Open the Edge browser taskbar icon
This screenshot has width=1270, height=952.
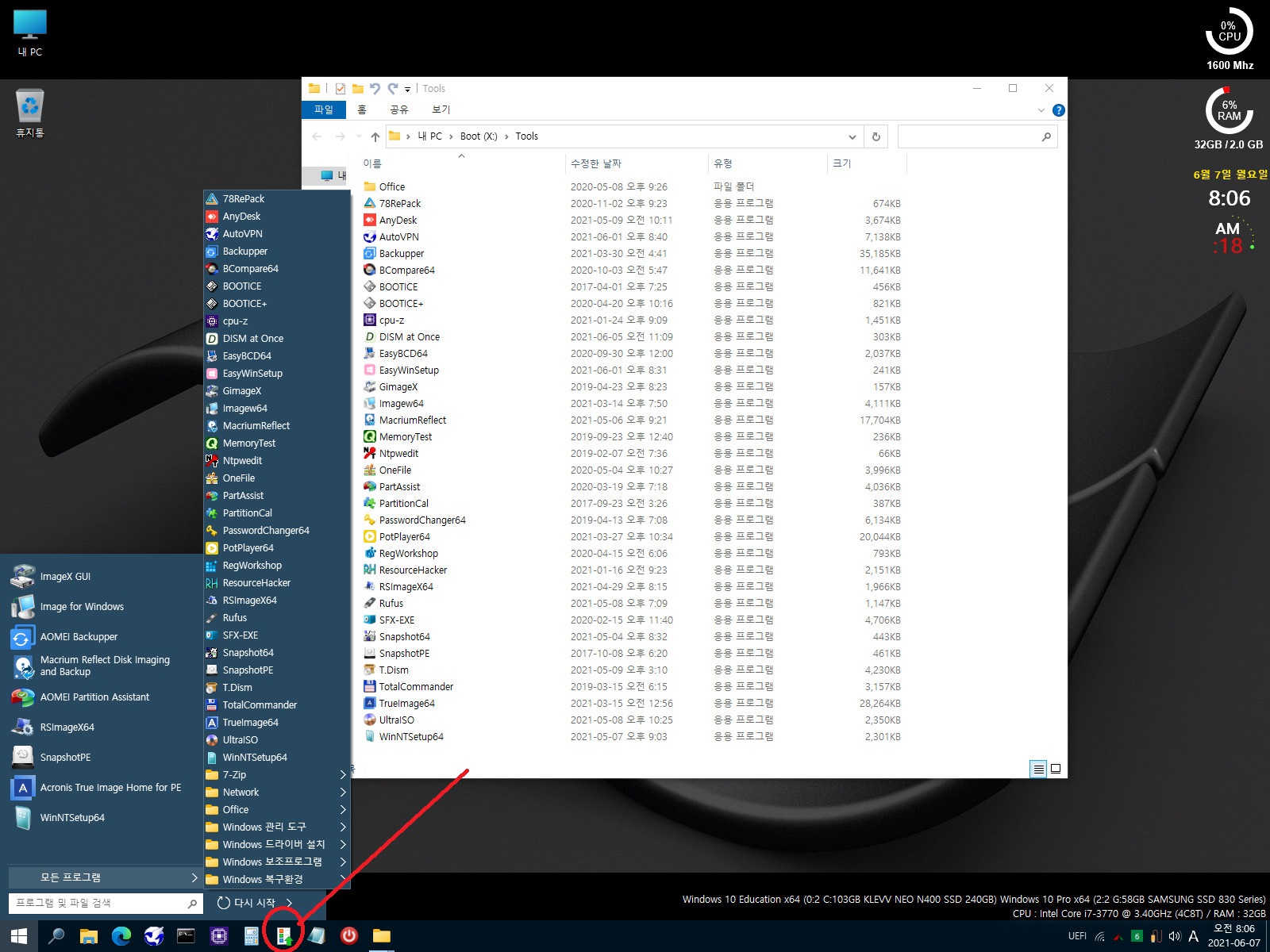pyautogui.click(x=121, y=936)
